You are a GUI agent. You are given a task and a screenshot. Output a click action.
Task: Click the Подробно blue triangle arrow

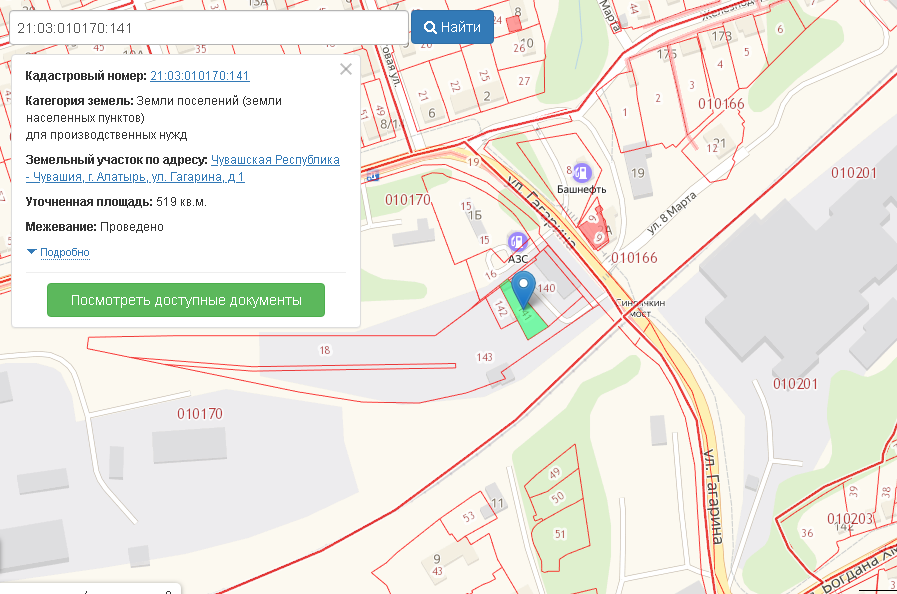click(x=32, y=252)
